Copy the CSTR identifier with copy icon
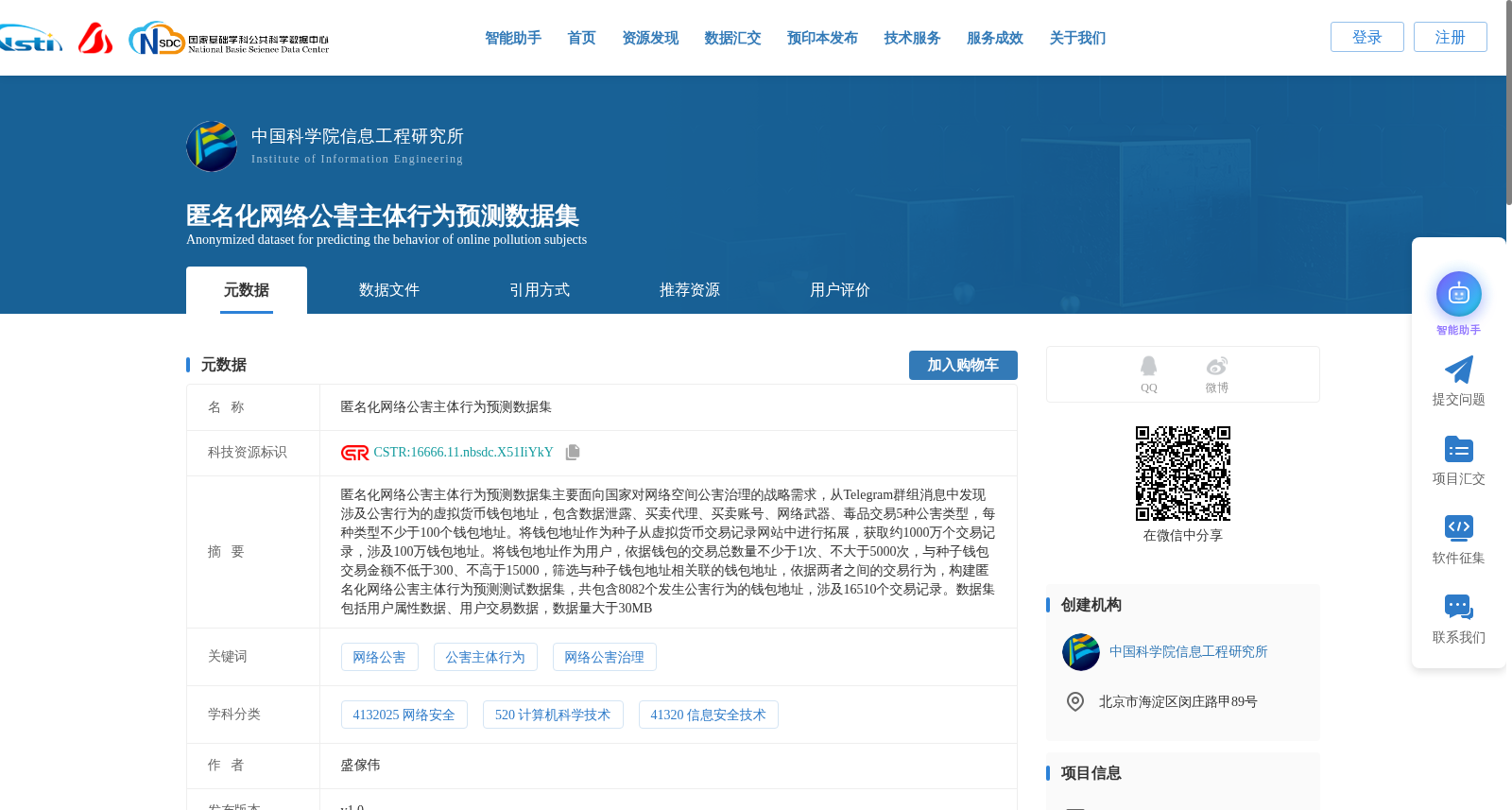 573,453
